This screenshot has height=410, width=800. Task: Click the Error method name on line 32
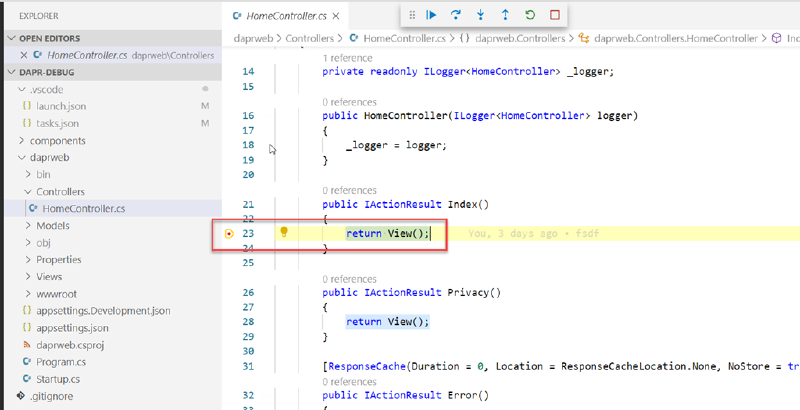tap(462, 395)
